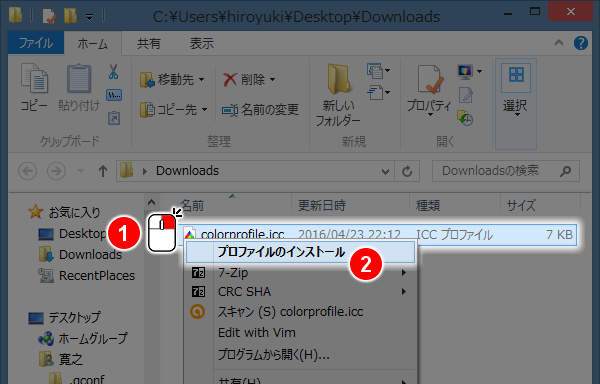Open the recent locations dropdown arrow
Screen dimensions: 600x384
coord(80,171)
